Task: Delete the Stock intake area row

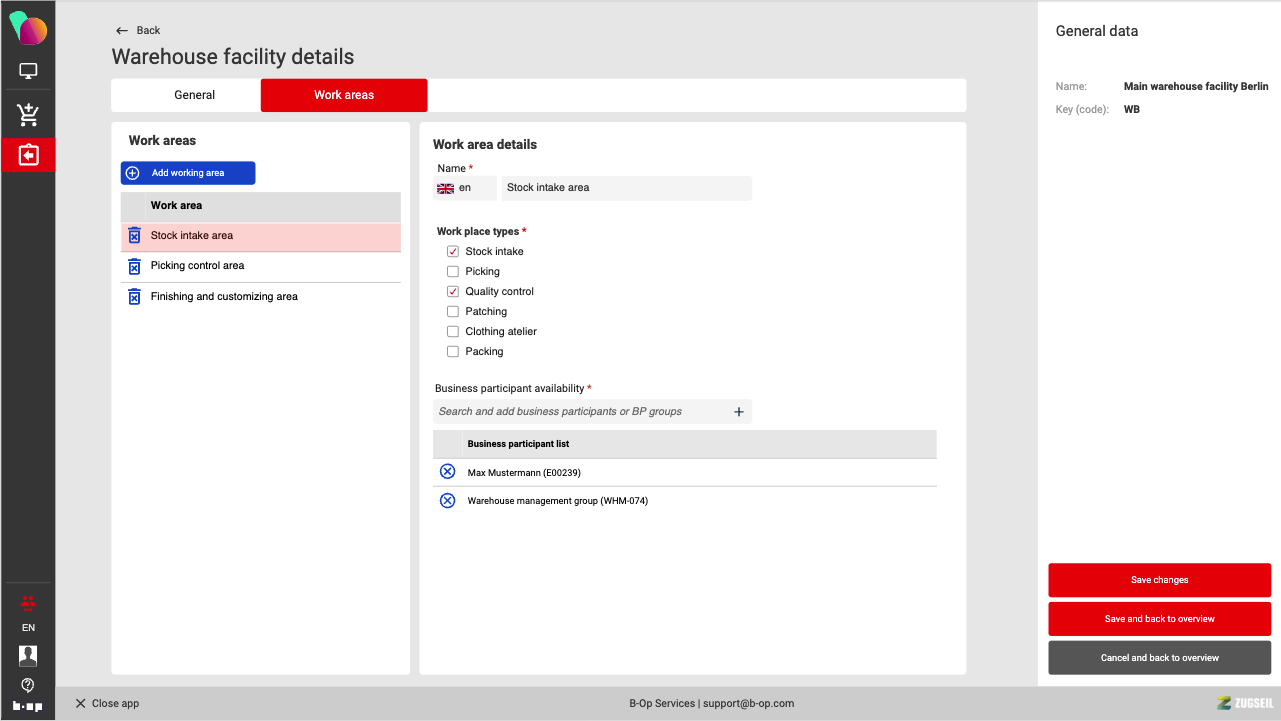Action: (x=134, y=236)
